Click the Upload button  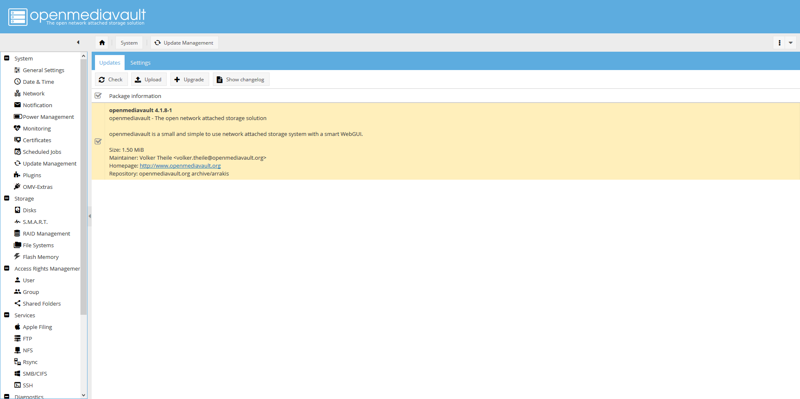pos(148,80)
